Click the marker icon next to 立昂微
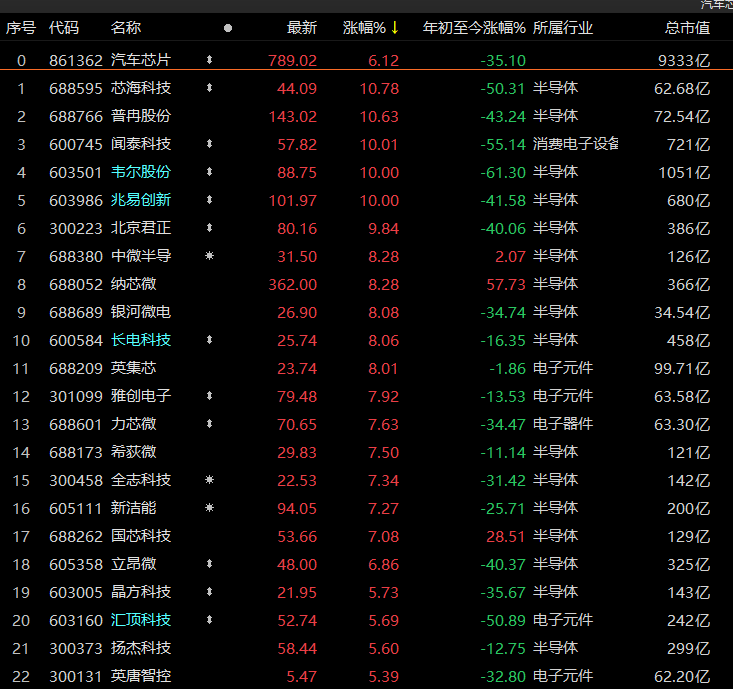This screenshot has width=733, height=689. [209, 564]
